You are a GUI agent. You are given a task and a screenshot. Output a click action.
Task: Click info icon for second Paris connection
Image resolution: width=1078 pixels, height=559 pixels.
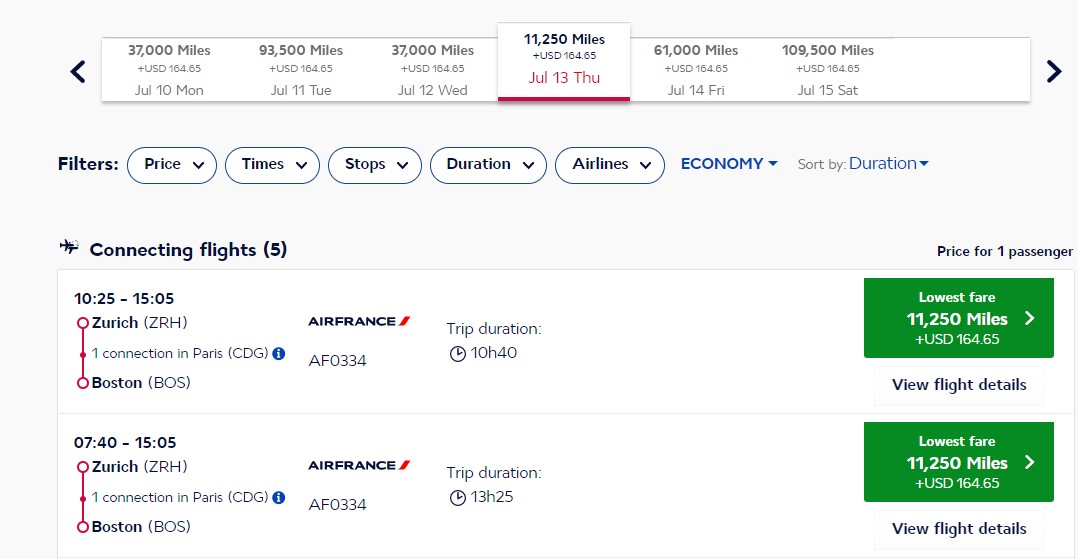[278, 497]
